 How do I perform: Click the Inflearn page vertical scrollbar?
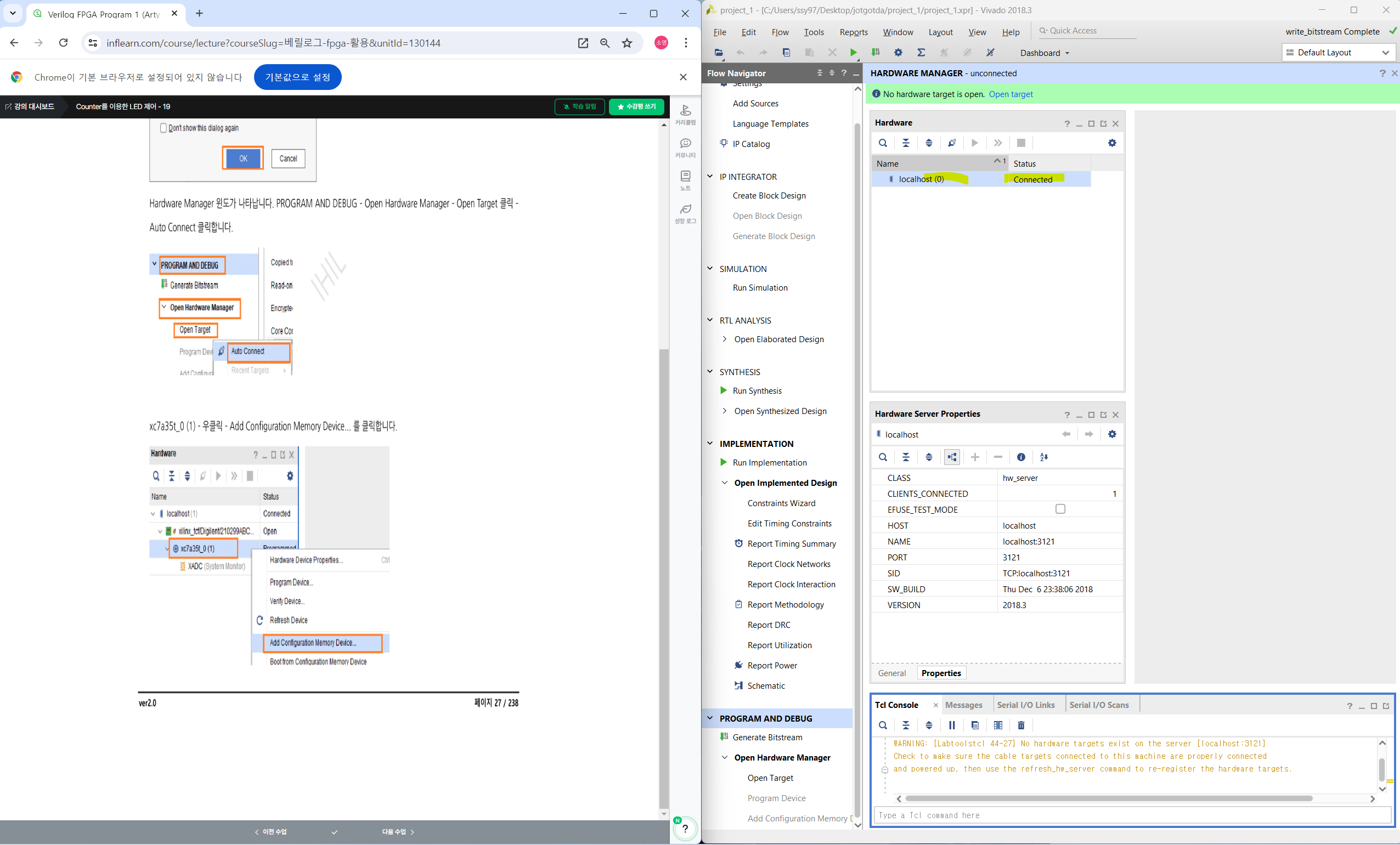(664, 577)
